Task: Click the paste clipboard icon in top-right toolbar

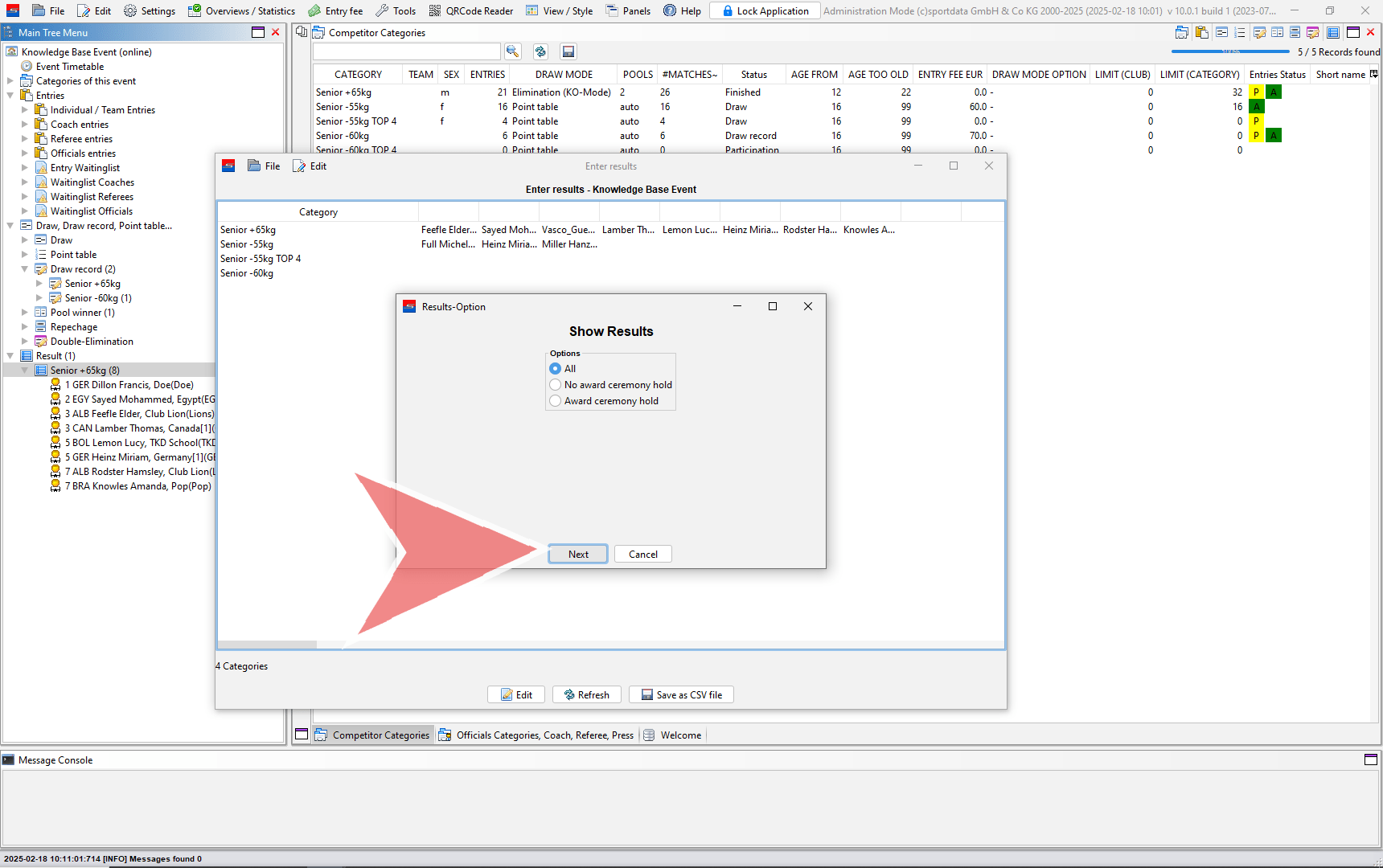Action: 1202,32
